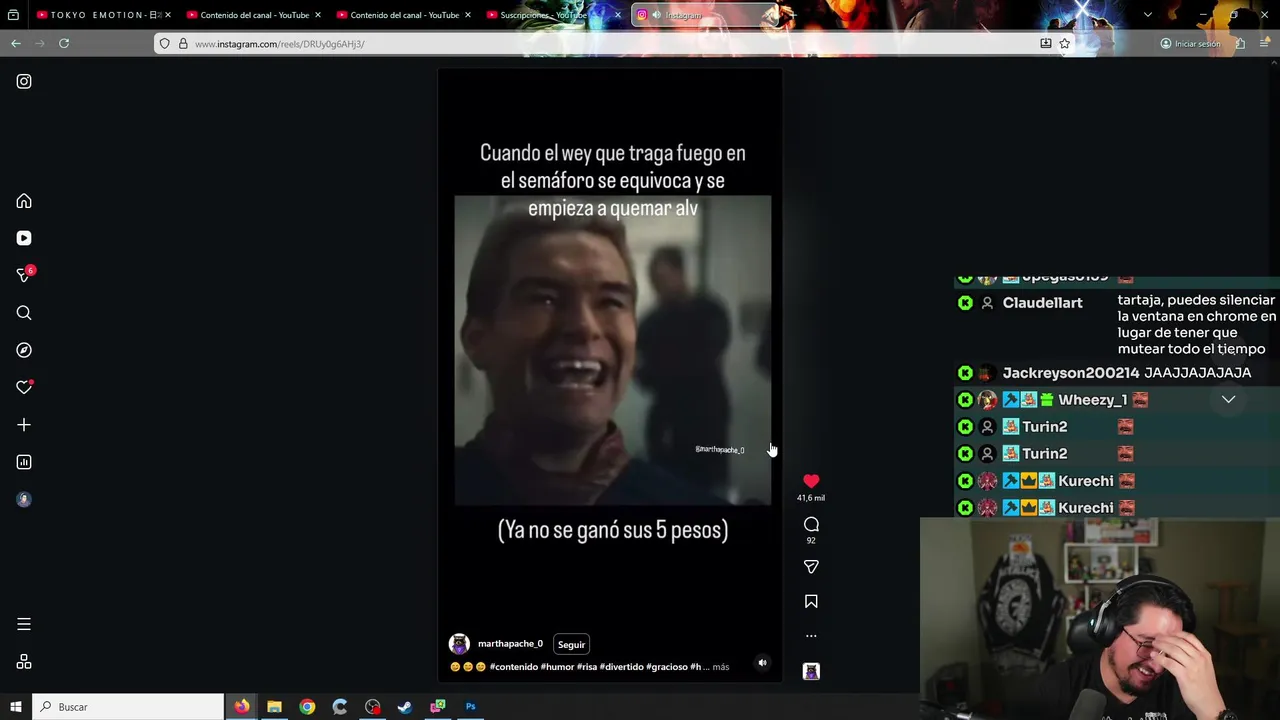Click the Jackreyson200214 chat username
1280x720 pixels.
pos(1071,373)
